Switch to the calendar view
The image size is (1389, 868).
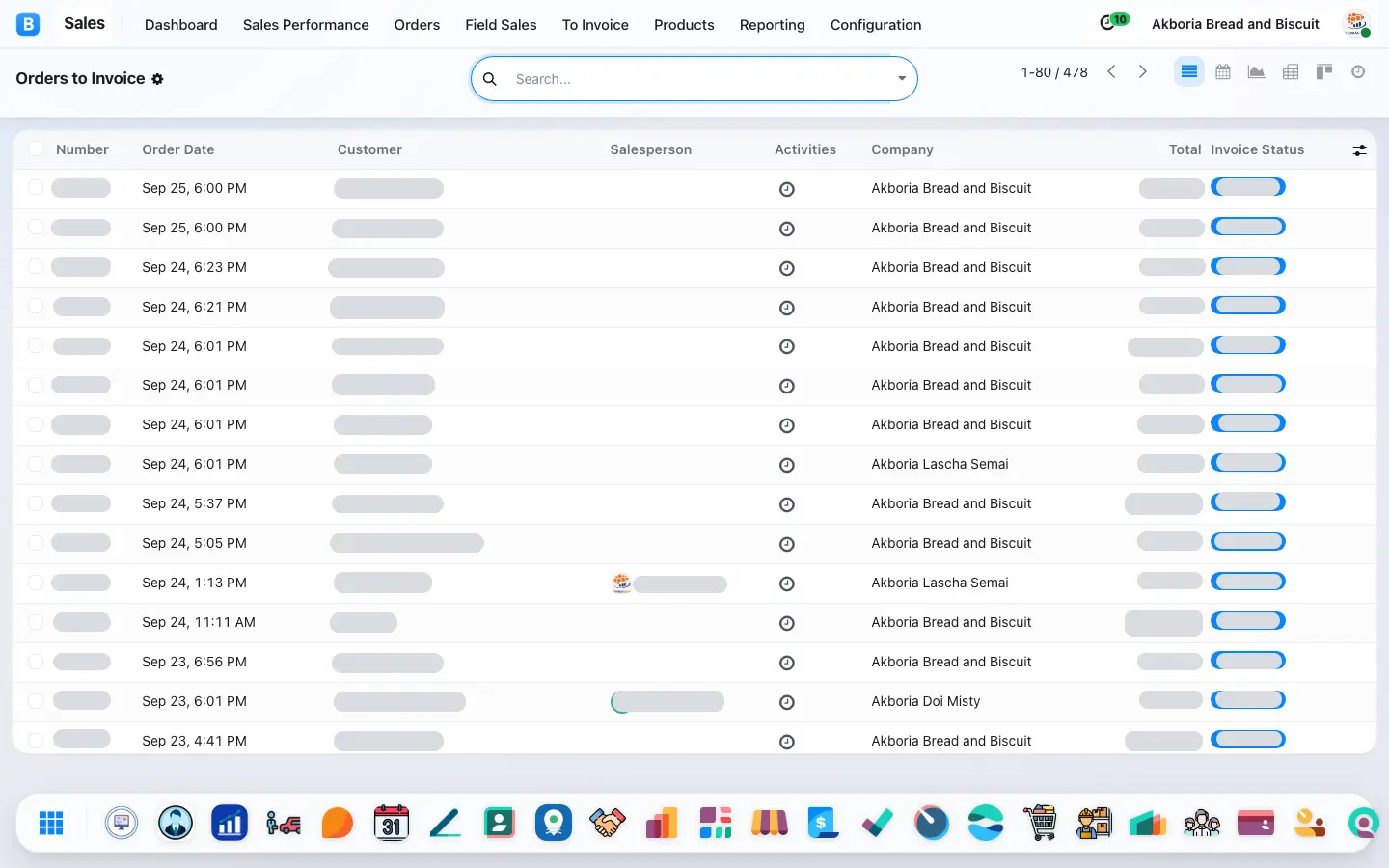coord(1223,71)
